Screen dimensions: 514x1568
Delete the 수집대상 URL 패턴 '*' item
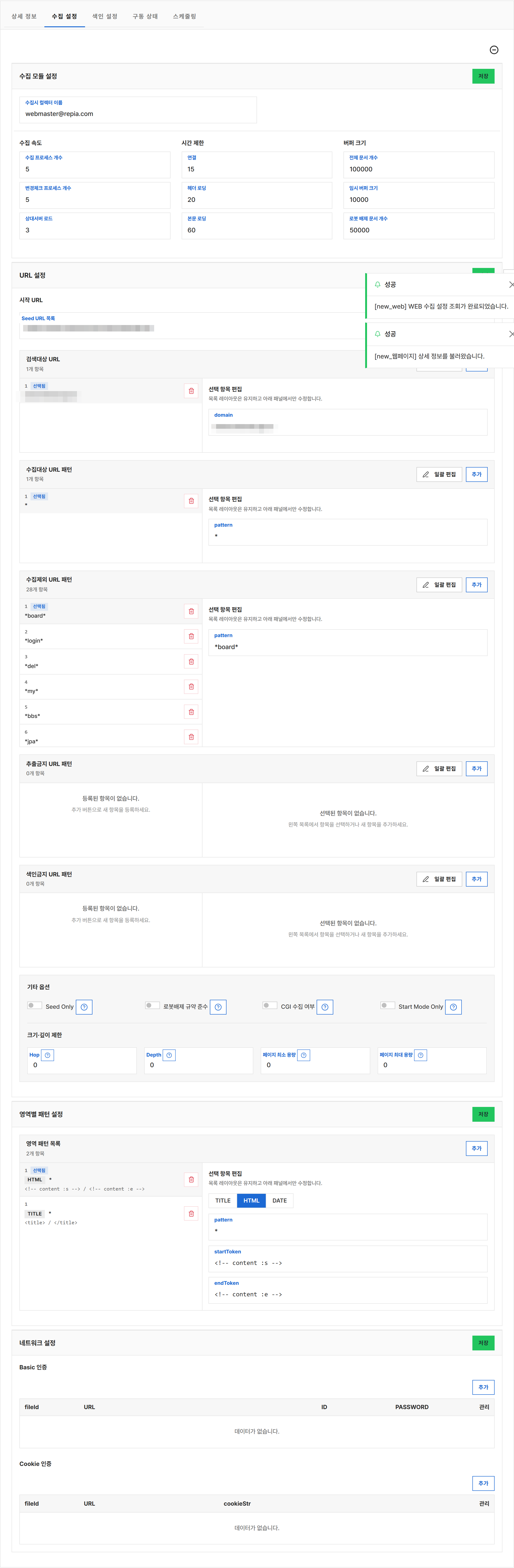point(191,501)
